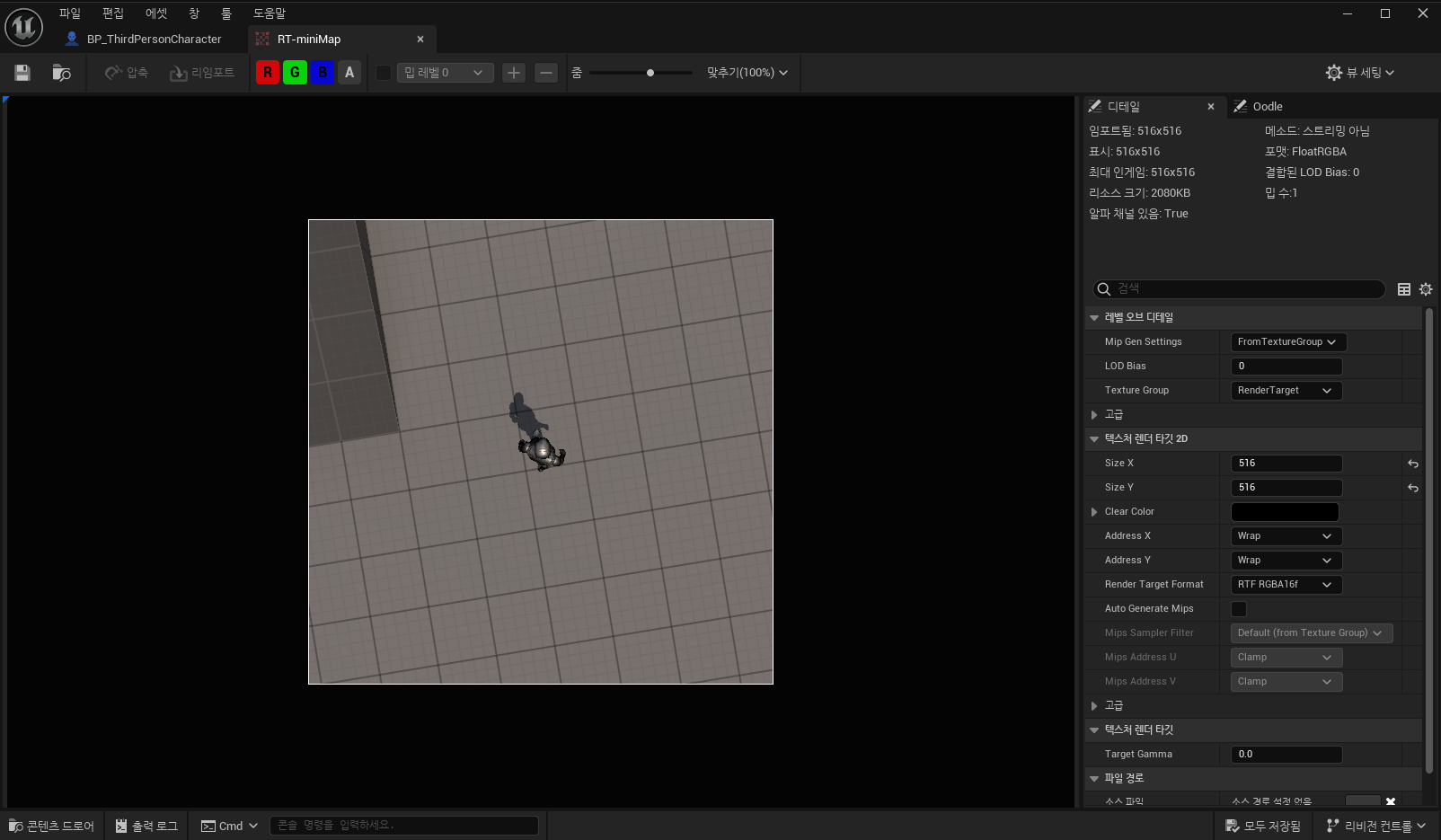
Task: Enable the mip level checkbox
Action: click(384, 73)
